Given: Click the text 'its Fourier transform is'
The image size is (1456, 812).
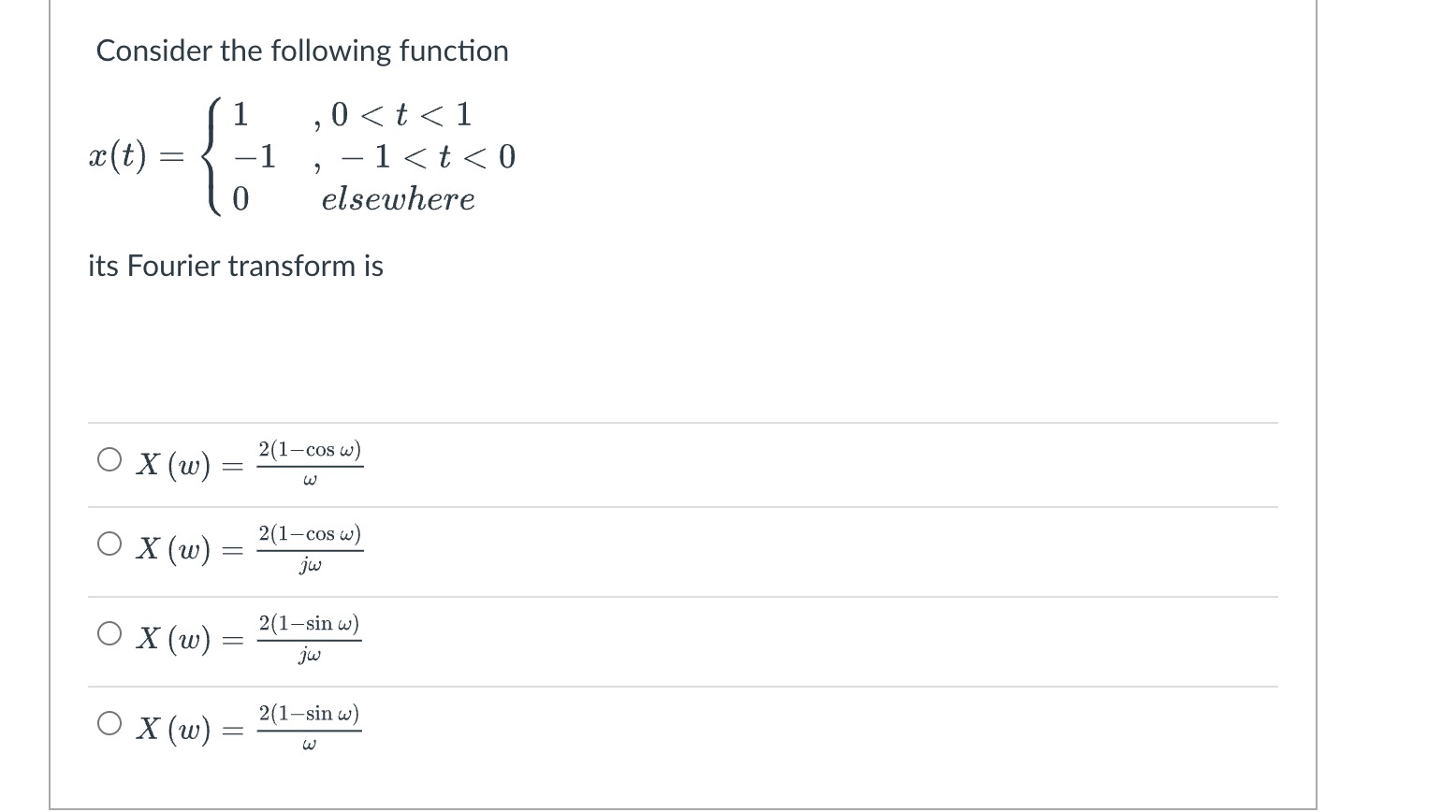Looking at the screenshot, I should pyautogui.click(x=234, y=266).
